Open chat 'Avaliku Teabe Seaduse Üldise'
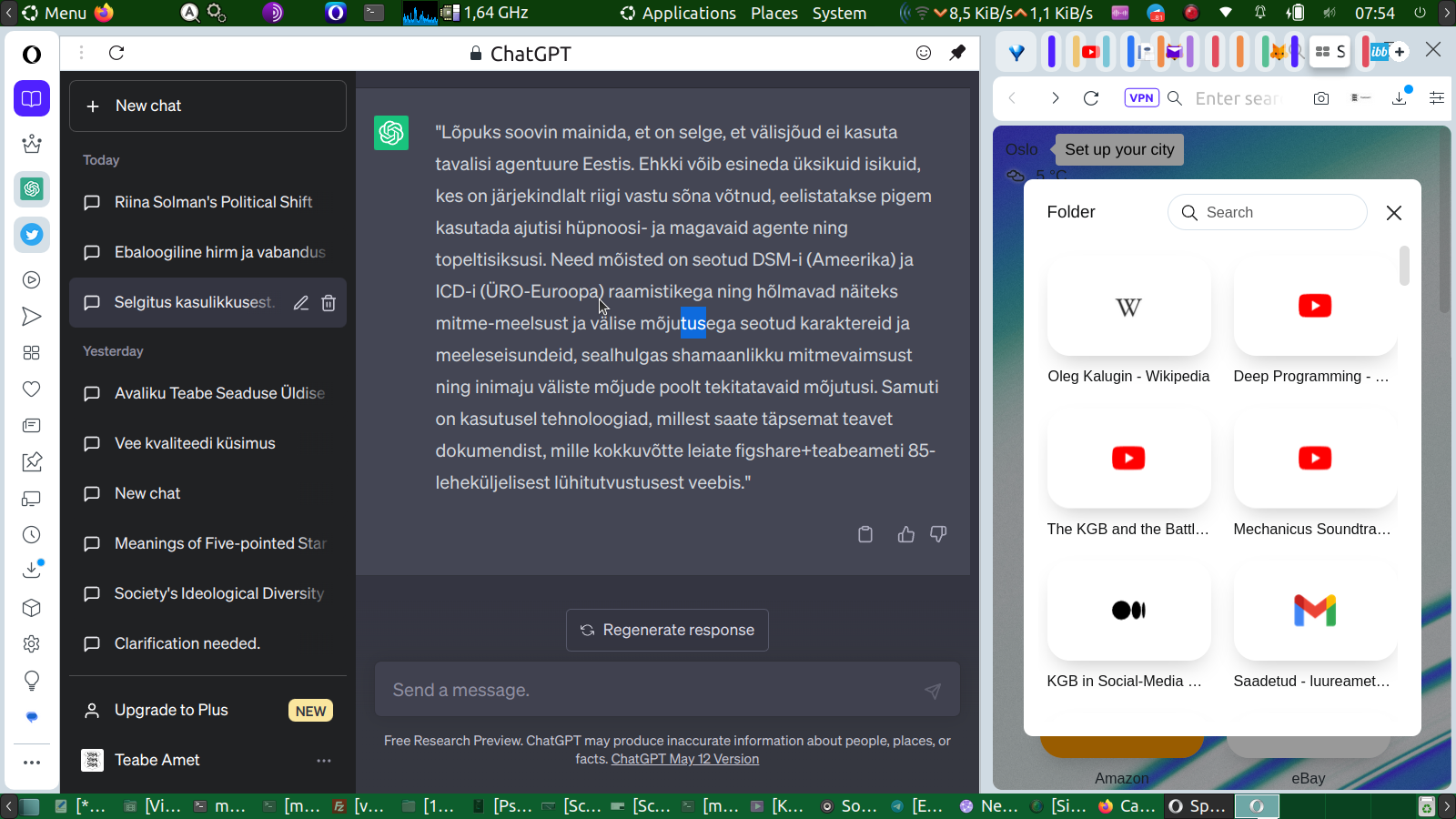The width and height of the screenshot is (1456, 819). point(207,393)
